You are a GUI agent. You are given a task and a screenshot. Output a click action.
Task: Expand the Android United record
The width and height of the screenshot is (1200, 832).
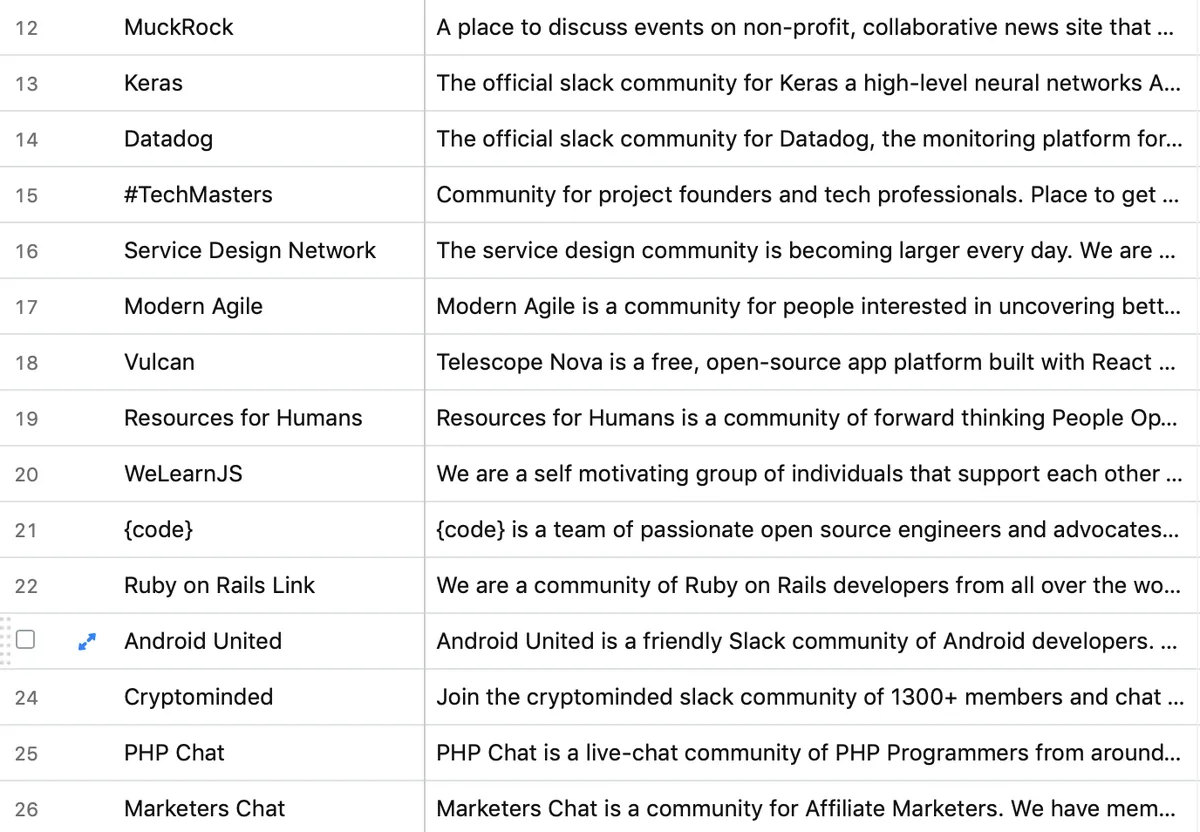point(87,642)
